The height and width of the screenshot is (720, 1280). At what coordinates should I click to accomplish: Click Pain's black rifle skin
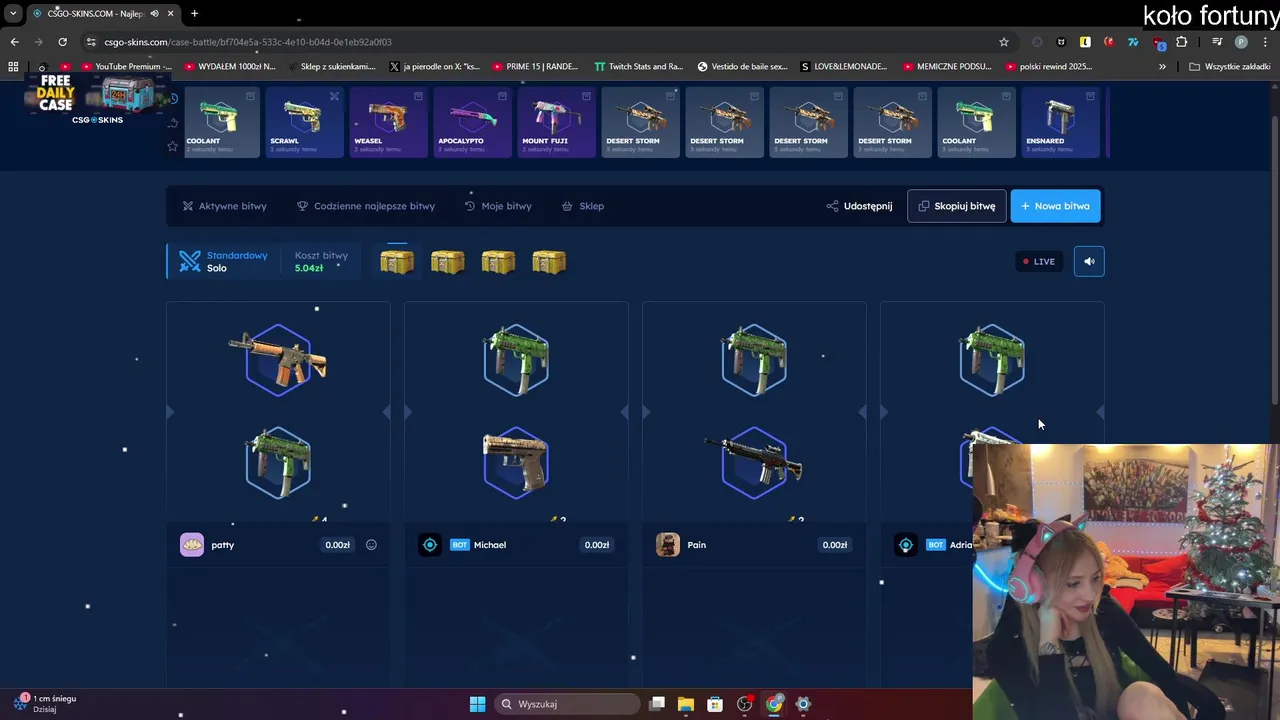click(x=754, y=462)
